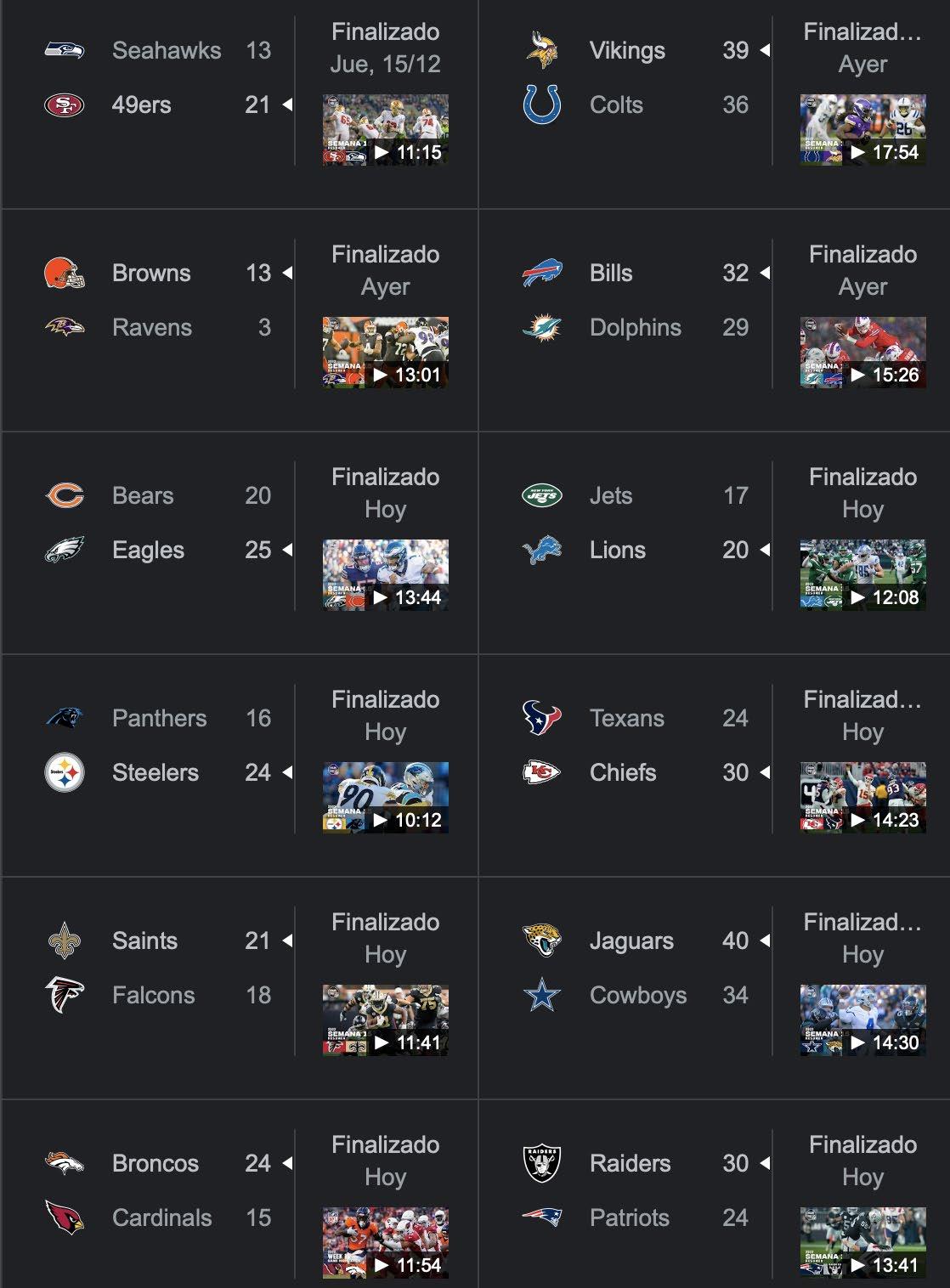Click the Browns helmet logo
Screen dimensions: 950x1288
tap(65, 273)
